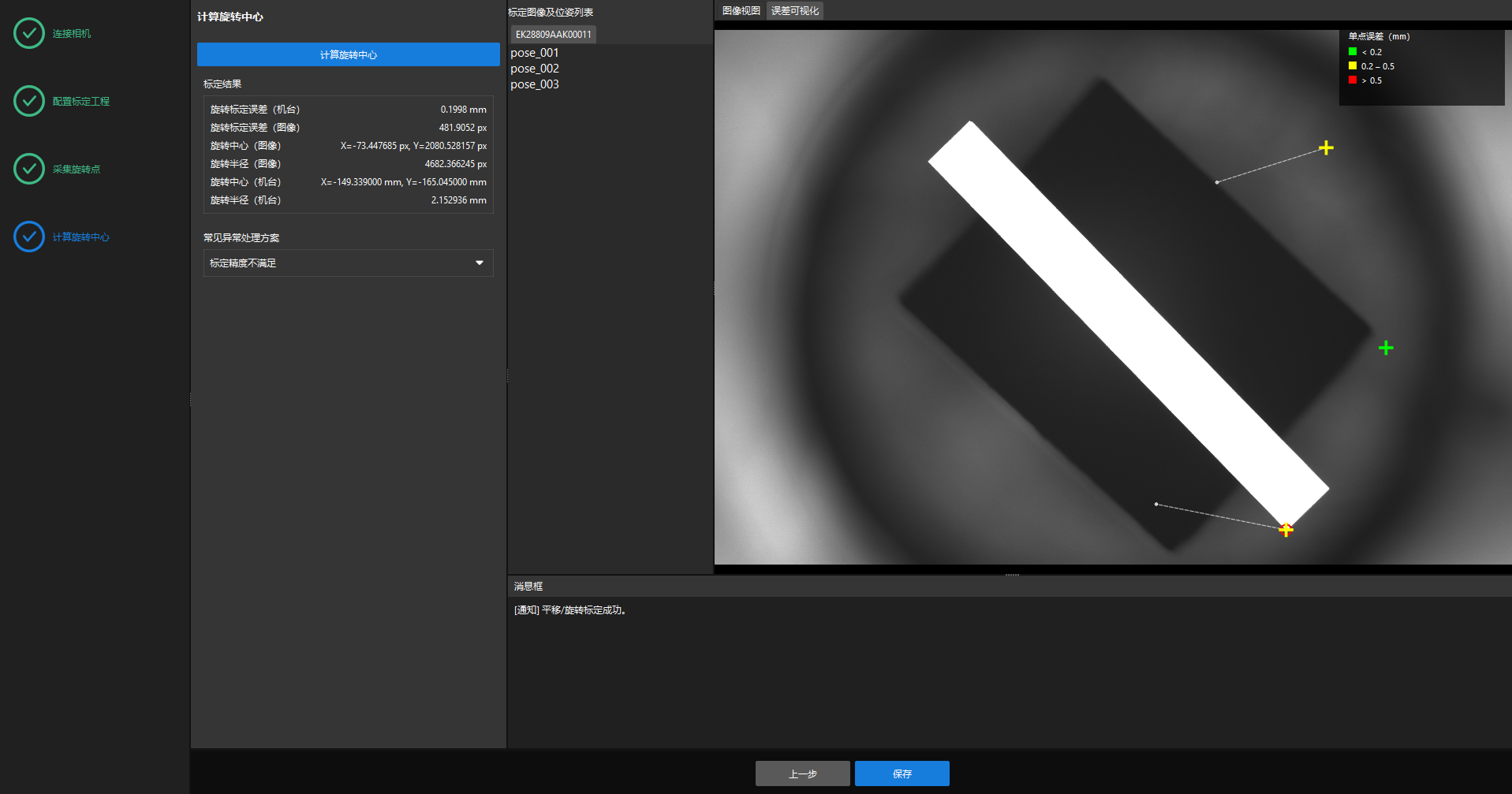Open the 连接相机 step label

coord(72,34)
